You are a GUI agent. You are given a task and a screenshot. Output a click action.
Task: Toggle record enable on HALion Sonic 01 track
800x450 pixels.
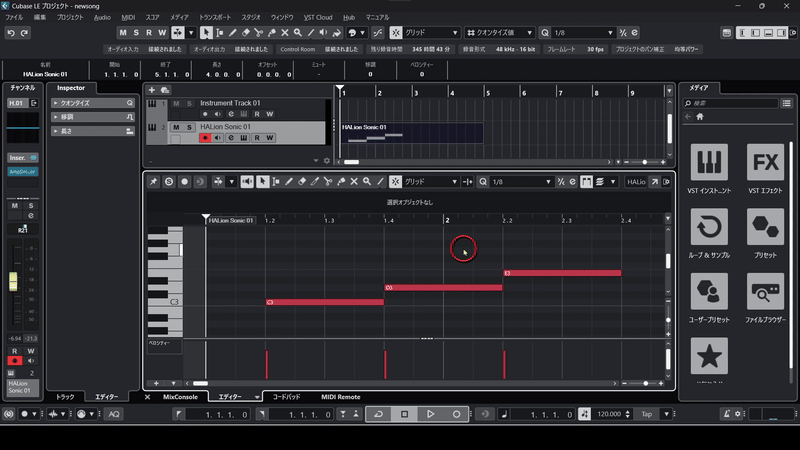pos(205,138)
